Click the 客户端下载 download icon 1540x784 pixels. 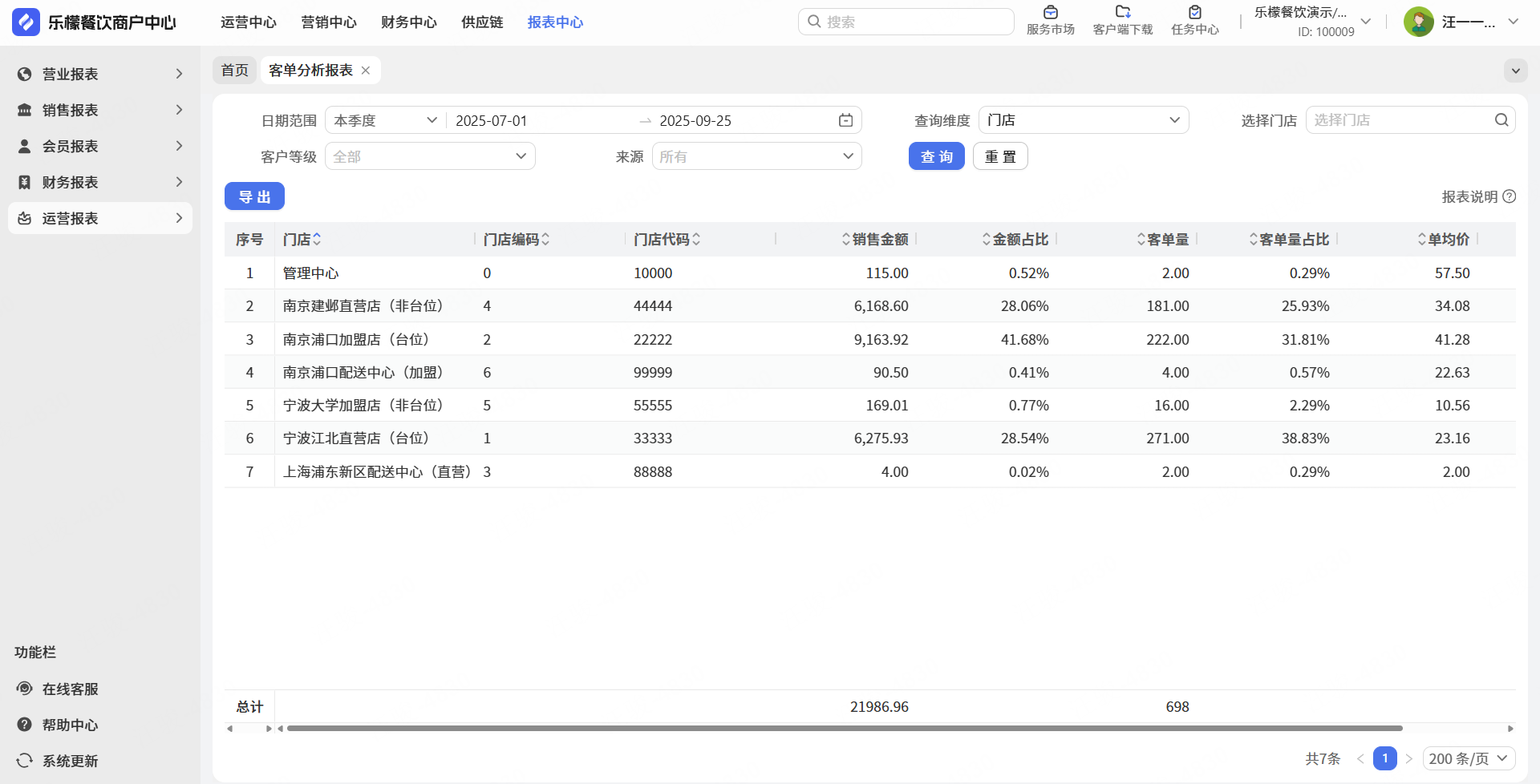(1122, 13)
